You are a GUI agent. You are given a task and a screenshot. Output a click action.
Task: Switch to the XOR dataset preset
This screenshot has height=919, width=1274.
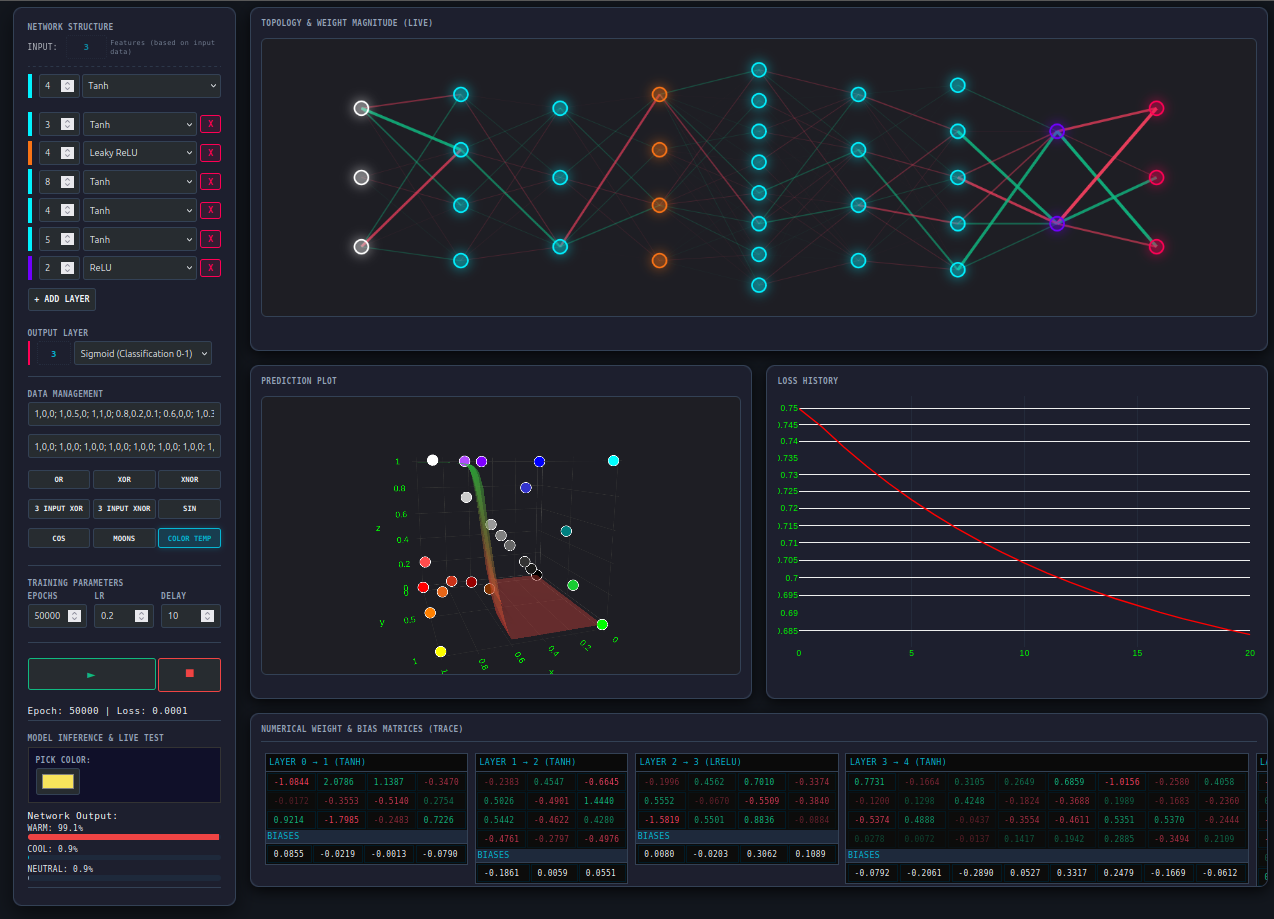pos(124,479)
